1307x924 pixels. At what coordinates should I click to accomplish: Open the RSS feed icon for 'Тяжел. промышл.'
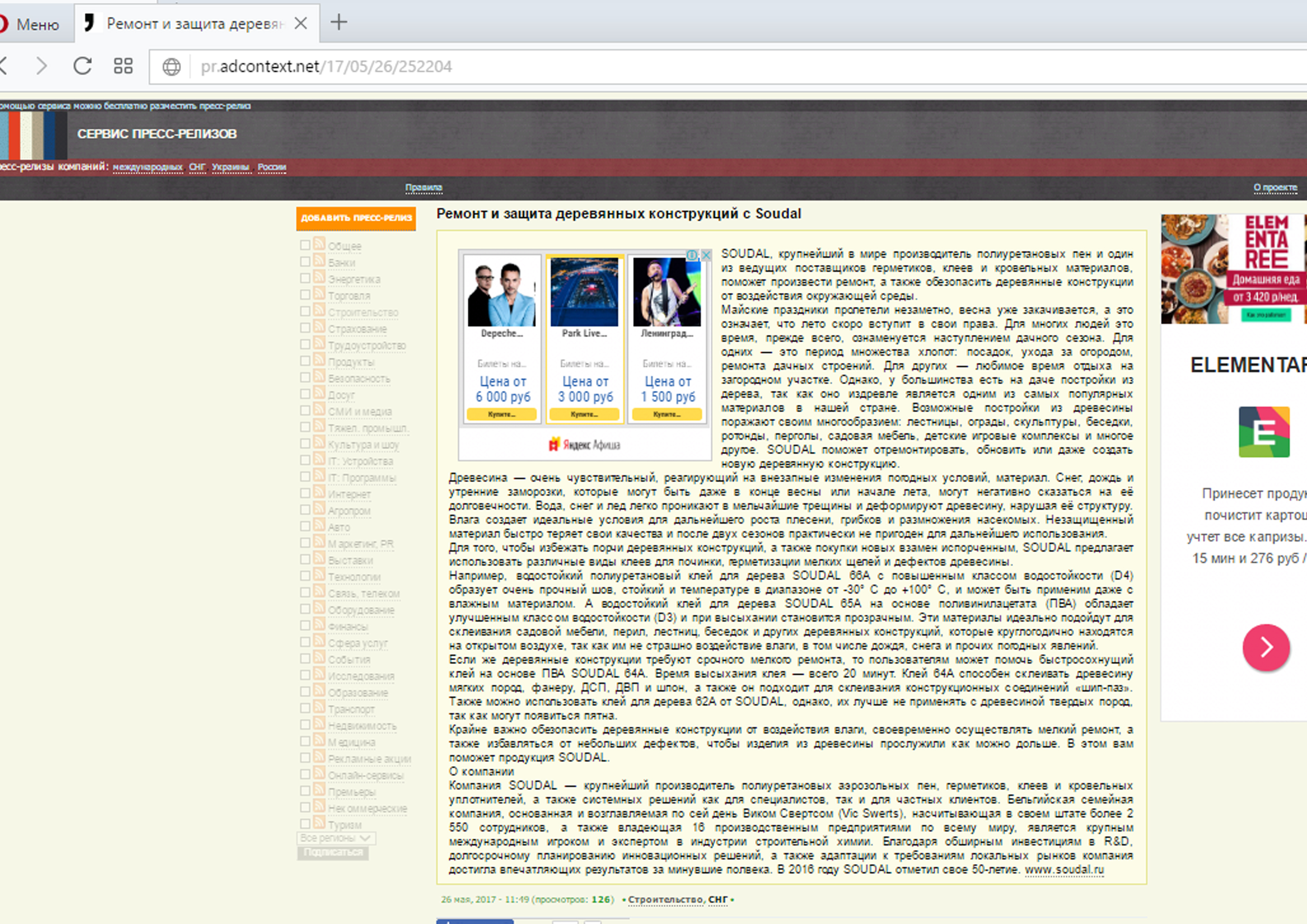pos(319,426)
